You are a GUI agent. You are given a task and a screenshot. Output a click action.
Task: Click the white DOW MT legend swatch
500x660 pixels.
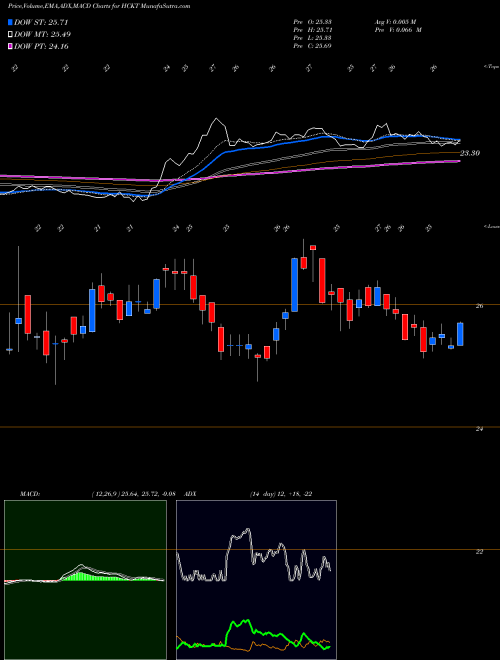pyautogui.click(x=10, y=35)
